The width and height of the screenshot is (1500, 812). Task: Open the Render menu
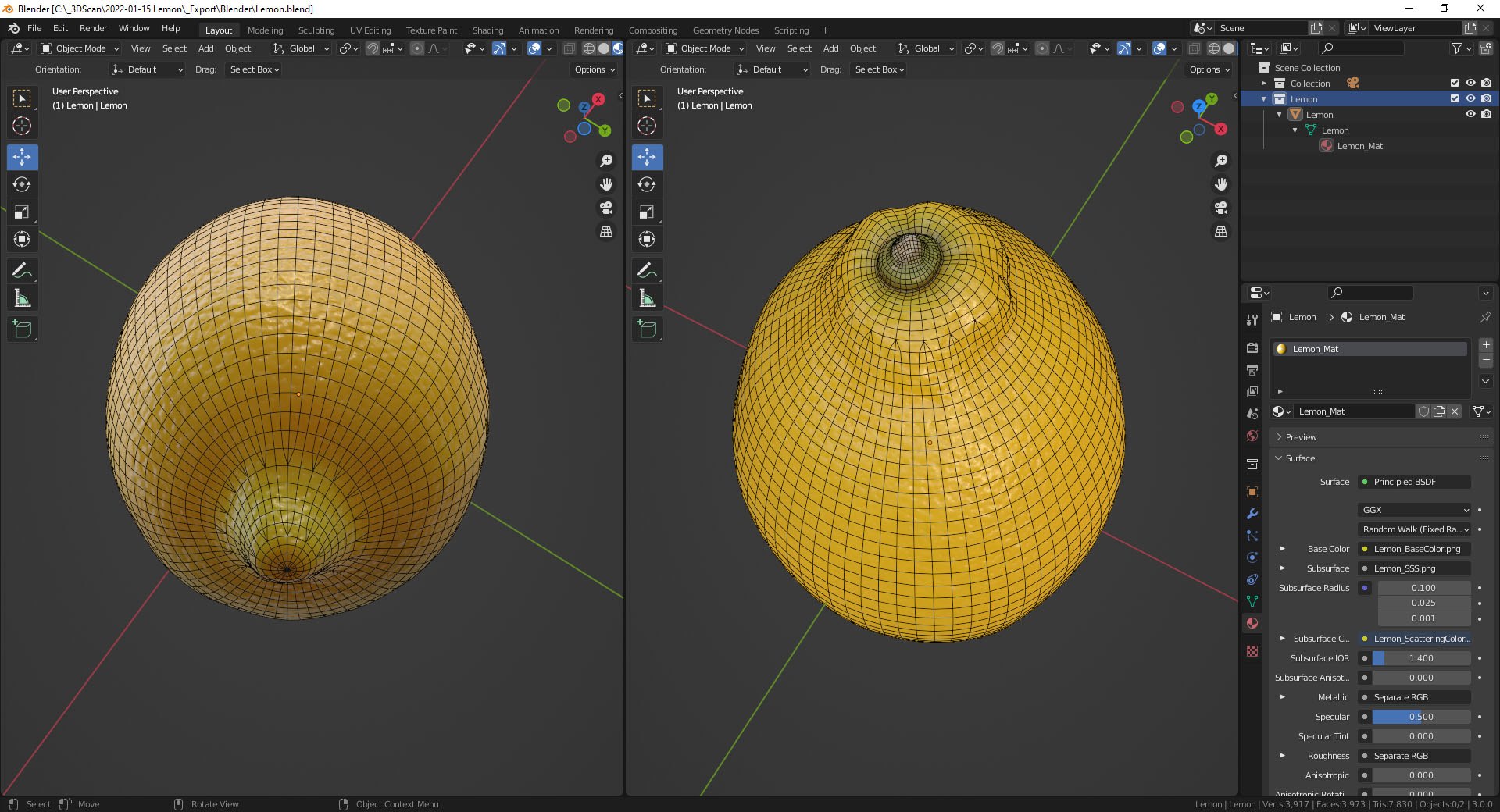[94, 28]
